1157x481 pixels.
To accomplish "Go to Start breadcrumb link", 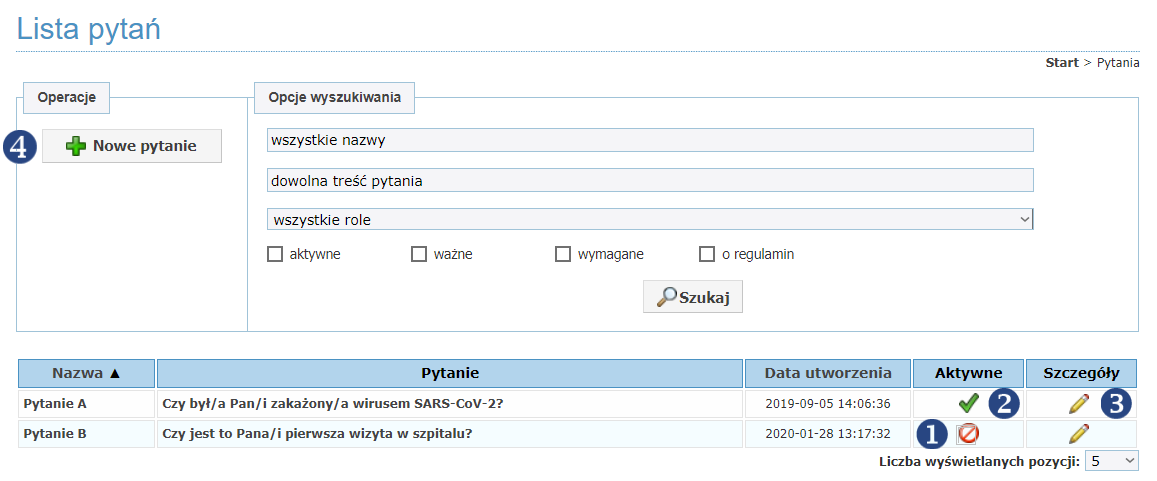I will 1062,63.
